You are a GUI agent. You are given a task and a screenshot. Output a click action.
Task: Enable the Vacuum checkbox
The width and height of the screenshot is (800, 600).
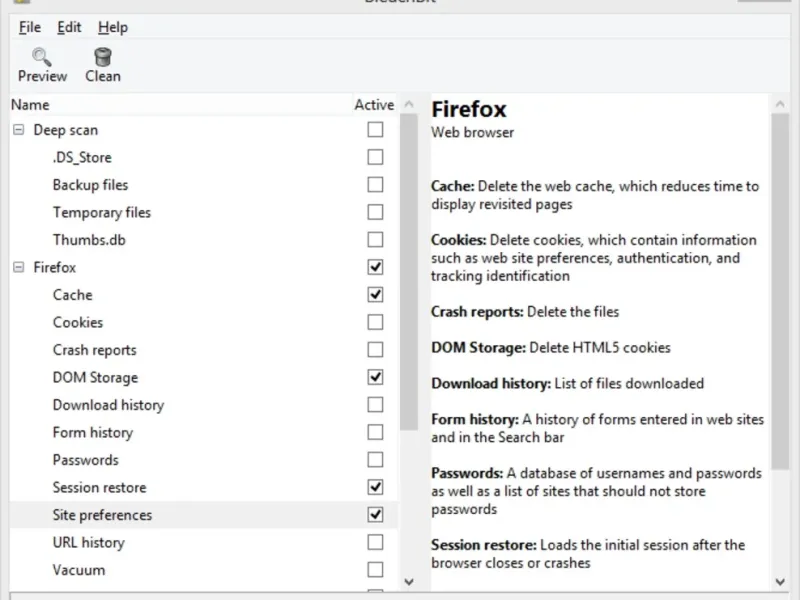(x=375, y=570)
